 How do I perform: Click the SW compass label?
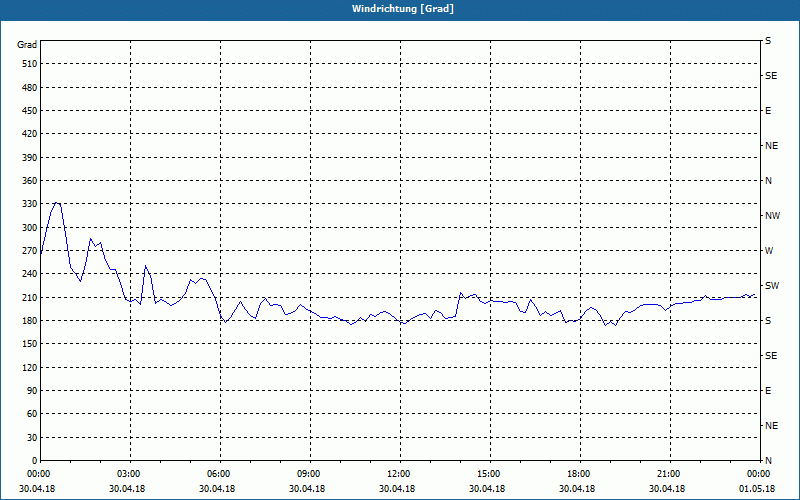pos(772,286)
